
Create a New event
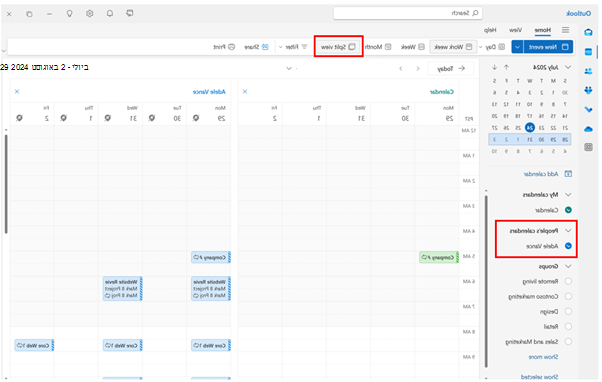coord(548,47)
